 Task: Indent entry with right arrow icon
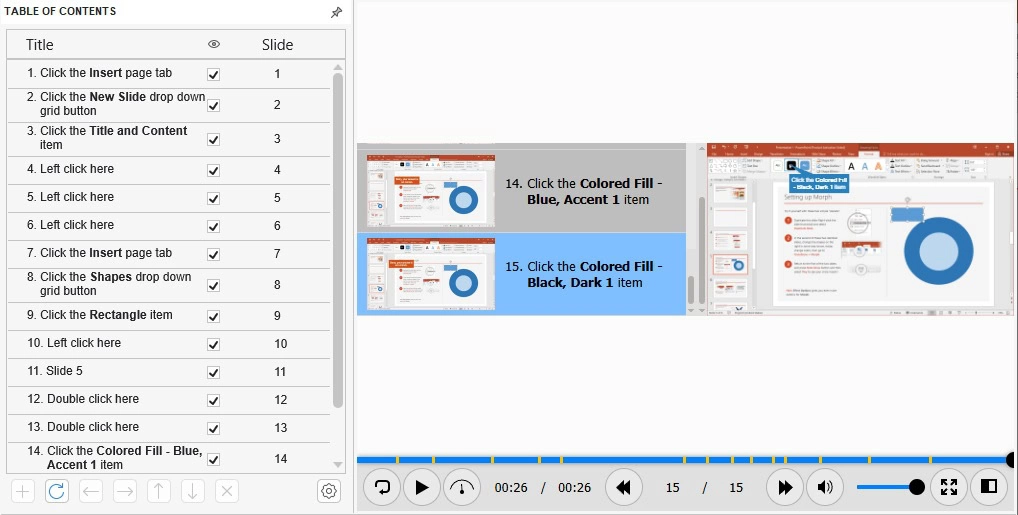point(125,491)
